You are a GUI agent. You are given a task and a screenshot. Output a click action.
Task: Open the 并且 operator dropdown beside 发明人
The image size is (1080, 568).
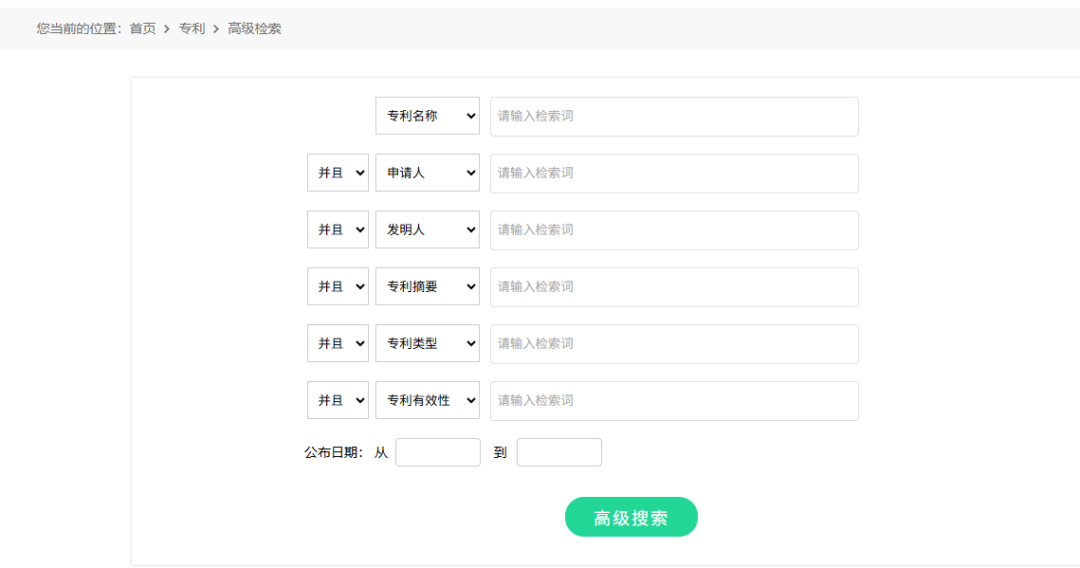pyautogui.click(x=338, y=230)
